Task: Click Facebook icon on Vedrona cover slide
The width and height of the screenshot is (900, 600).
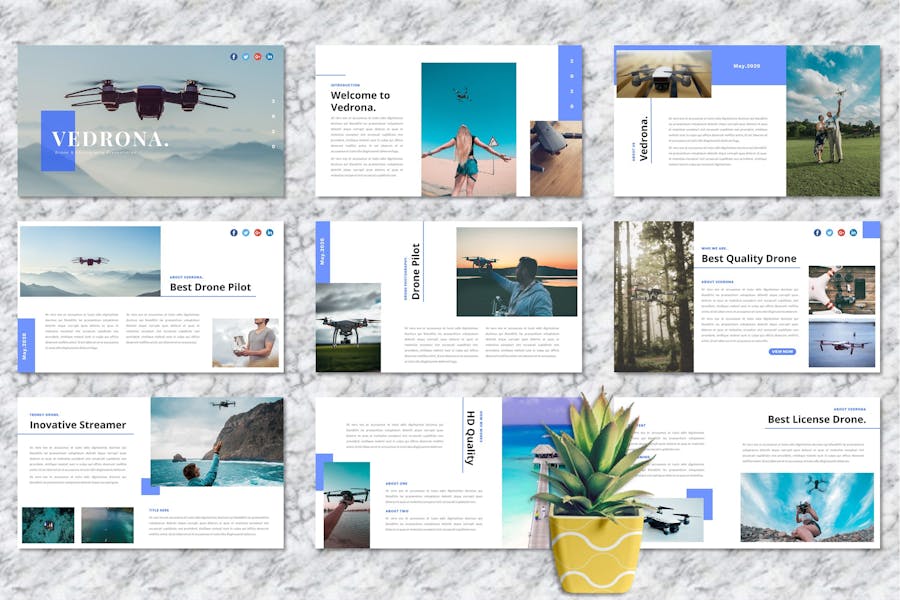Action: coord(234,57)
